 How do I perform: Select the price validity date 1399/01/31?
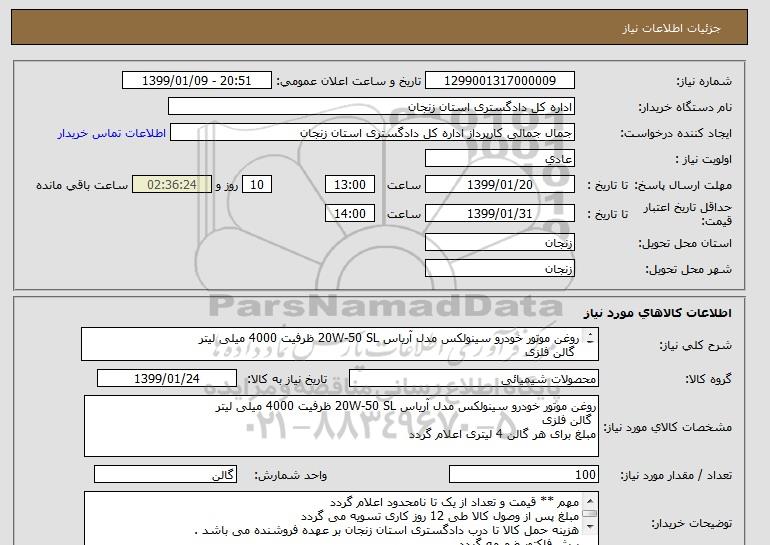tap(500, 214)
